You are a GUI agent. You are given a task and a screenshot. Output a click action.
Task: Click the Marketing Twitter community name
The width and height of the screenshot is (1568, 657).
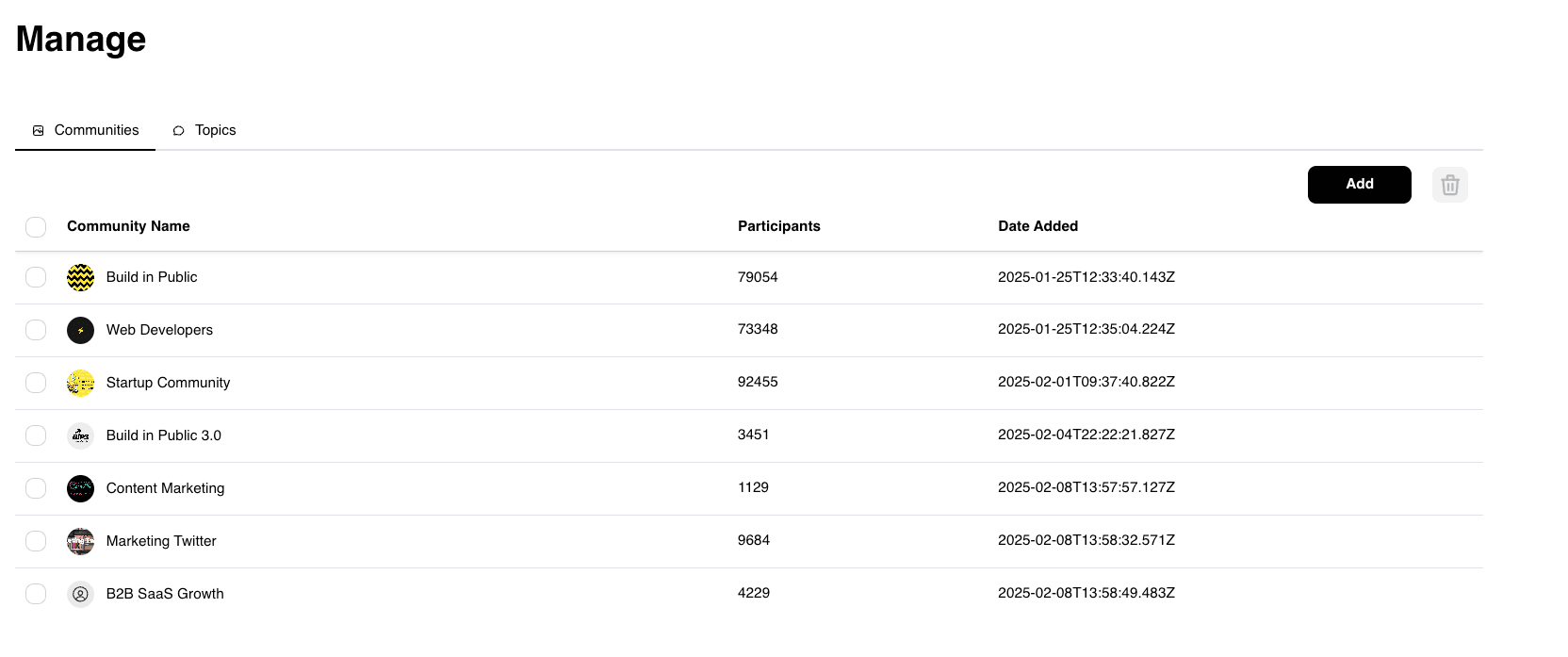[x=161, y=541]
